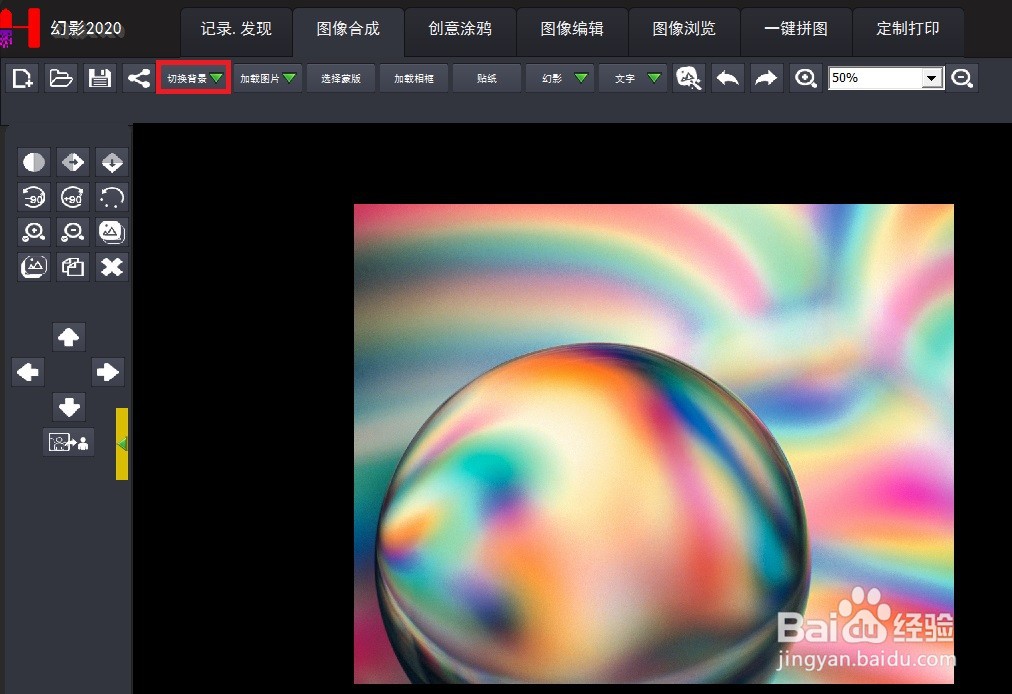Expand the 50% zoom level combo box arrow
Screen dimensions: 1012x694
931,79
